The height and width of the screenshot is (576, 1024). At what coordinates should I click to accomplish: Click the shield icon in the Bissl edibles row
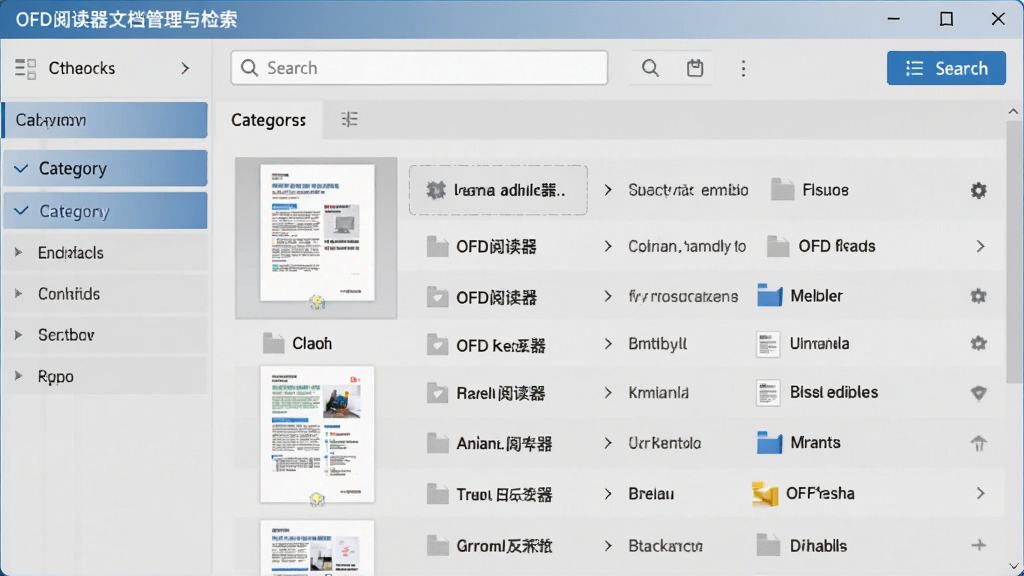(x=978, y=392)
